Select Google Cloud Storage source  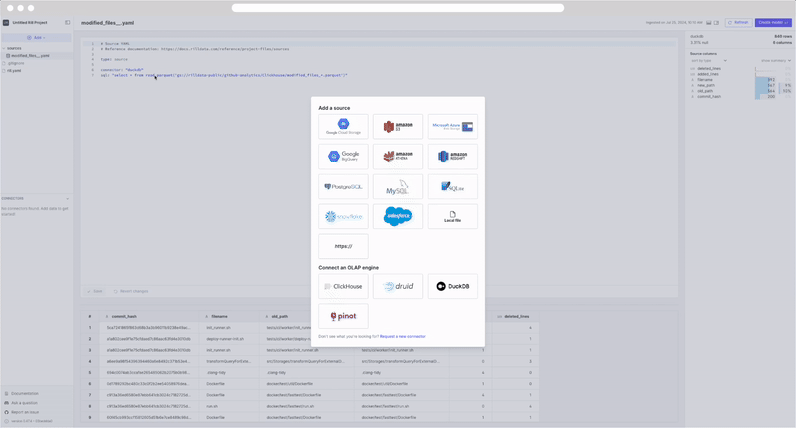click(343, 126)
